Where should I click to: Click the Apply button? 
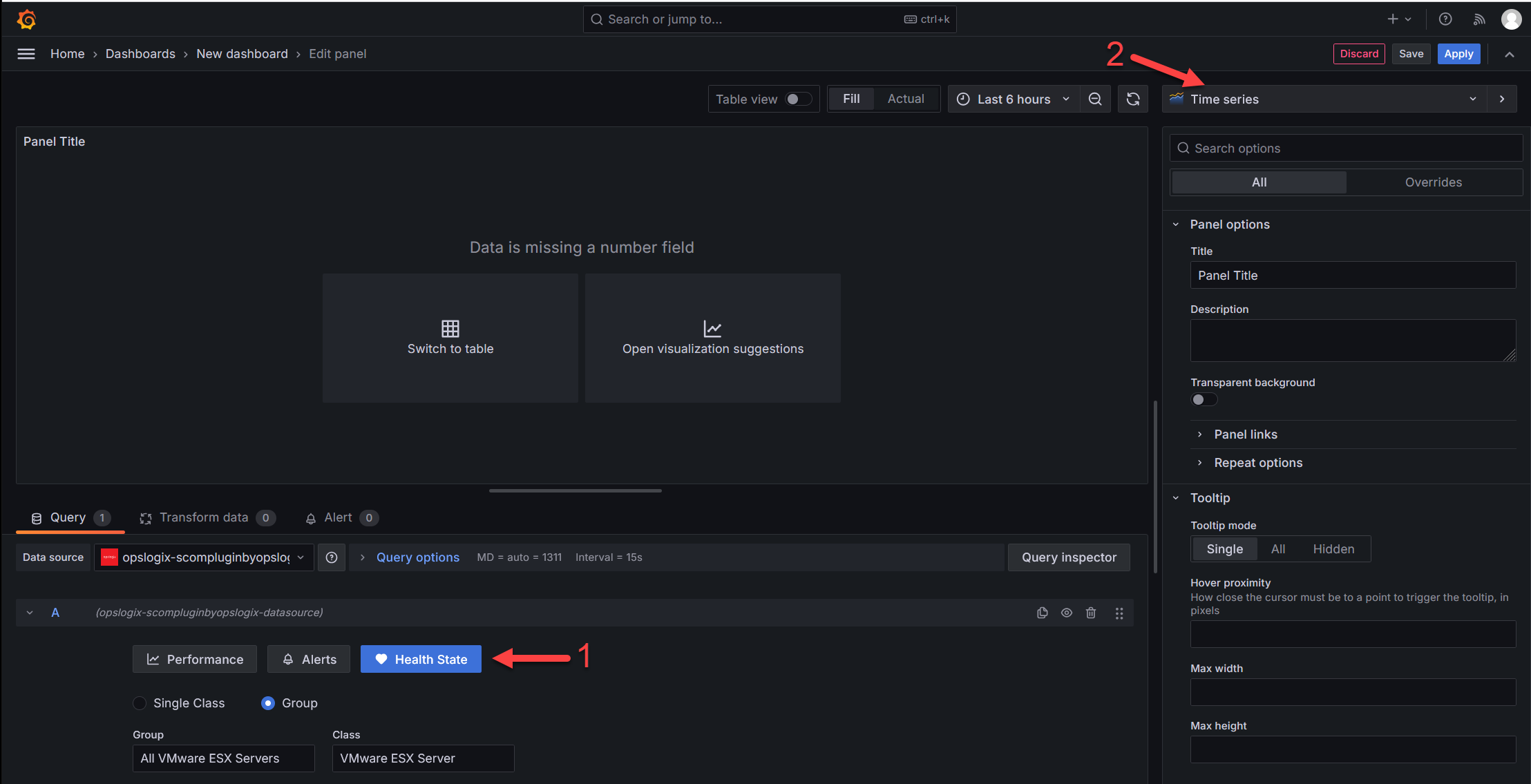[1458, 54]
